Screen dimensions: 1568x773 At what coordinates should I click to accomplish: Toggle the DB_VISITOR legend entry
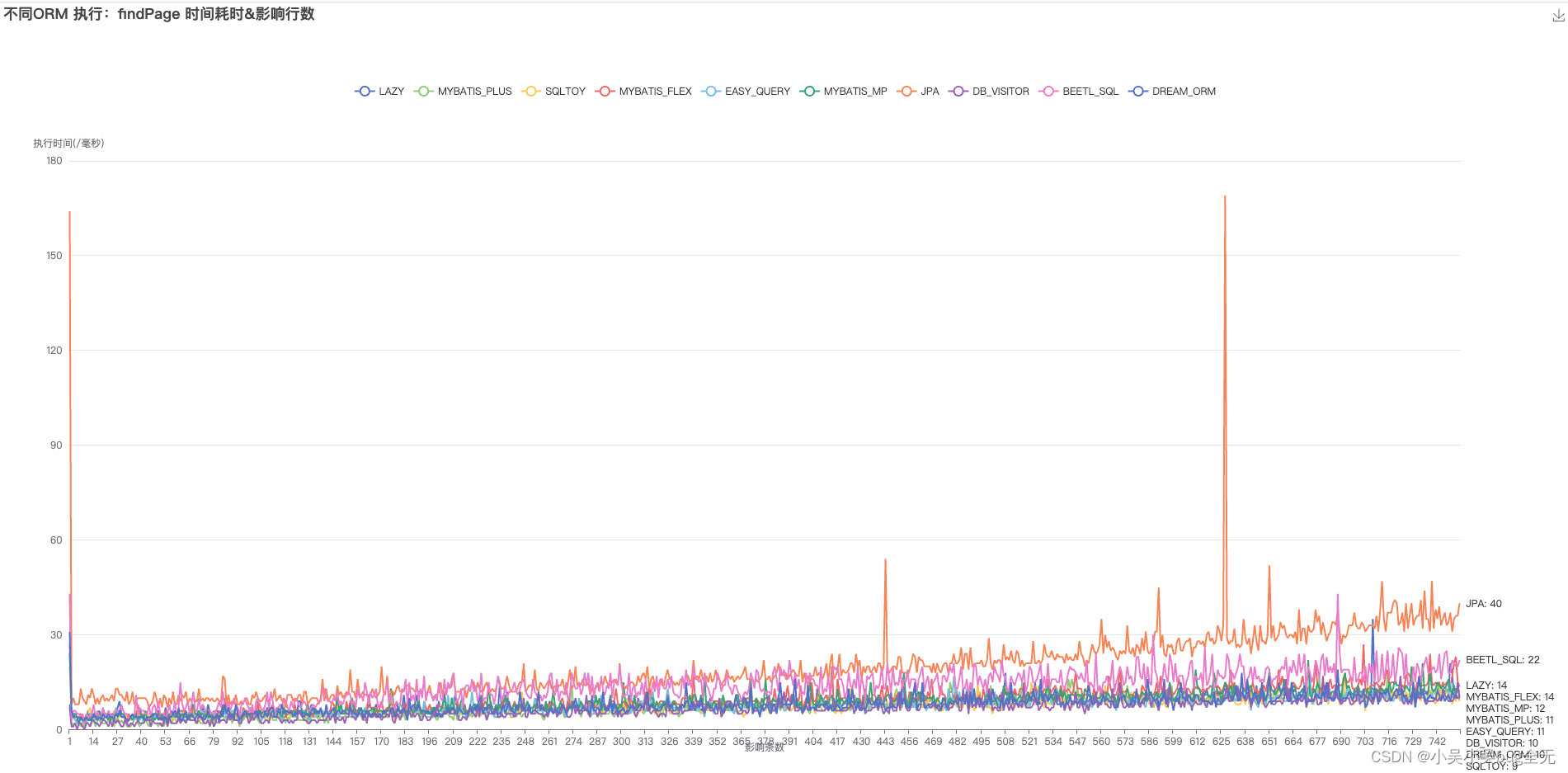989,92
